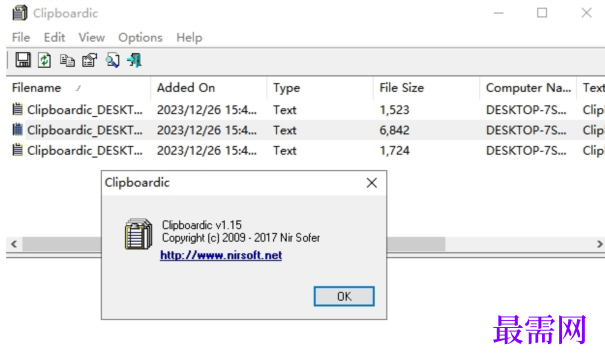Click the horizontal scrollbar right arrow
Image resolution: width=605 pixels, height=361 pixels.
pyautogui.click(x=599, y=244)
